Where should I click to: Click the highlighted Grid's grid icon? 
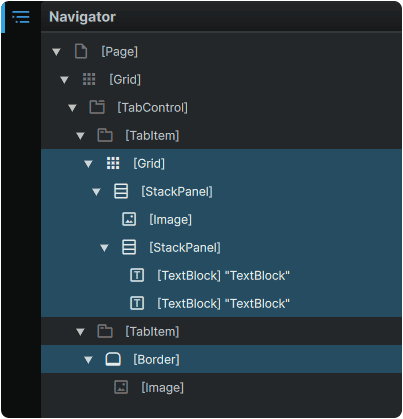[x=113, y=163]
